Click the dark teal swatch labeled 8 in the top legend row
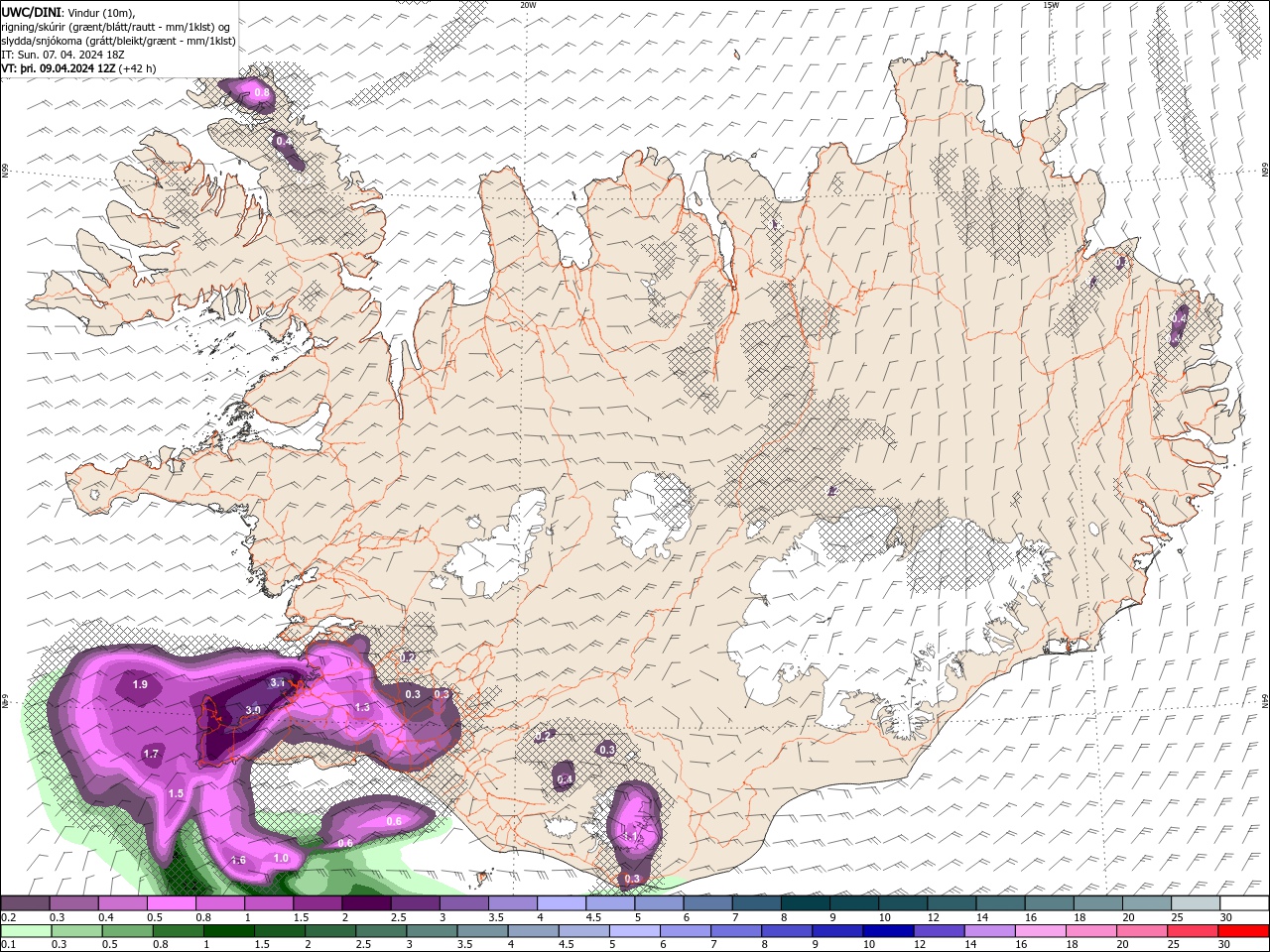Image resolution: width=1270 pixels, height=952 pixels. (x=805, y=903)
